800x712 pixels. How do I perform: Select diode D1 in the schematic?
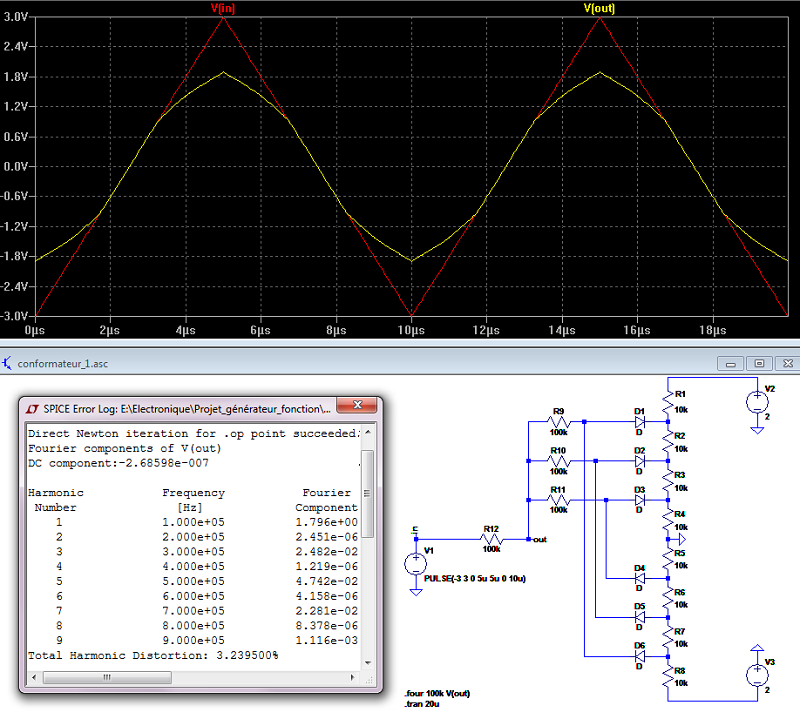tap(639, 422)
